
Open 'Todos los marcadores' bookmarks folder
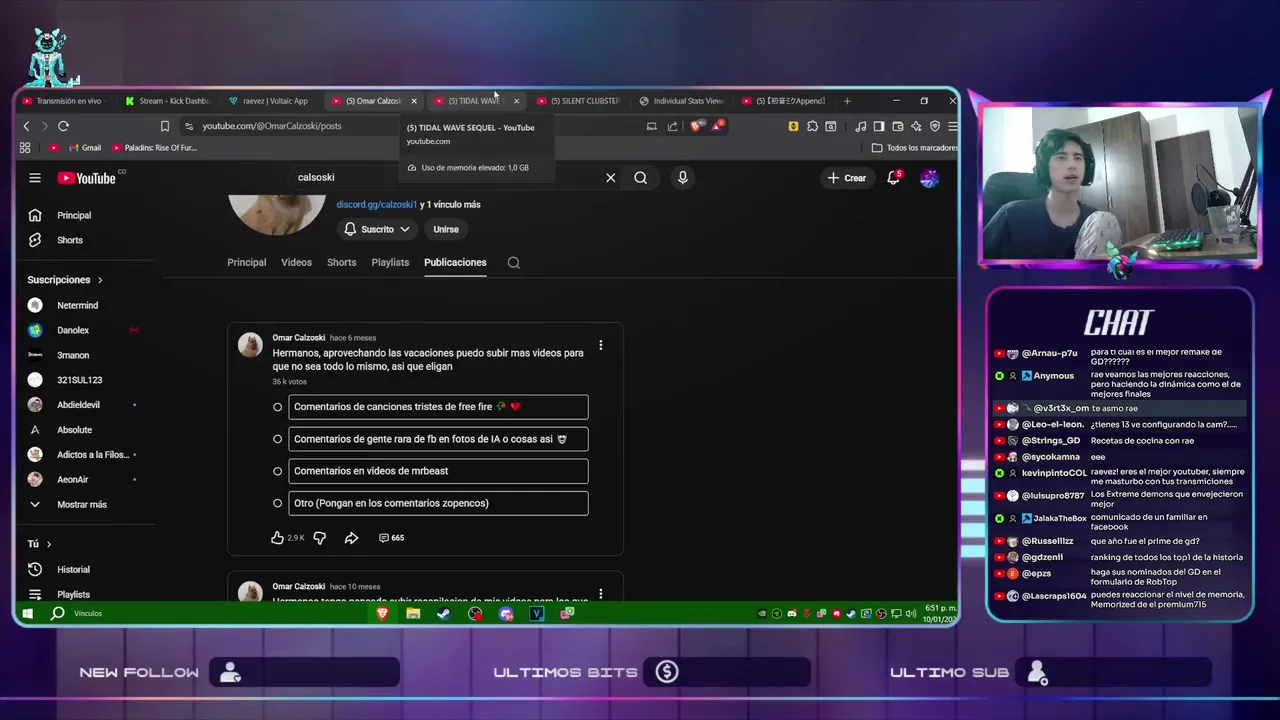pos(915,148)
